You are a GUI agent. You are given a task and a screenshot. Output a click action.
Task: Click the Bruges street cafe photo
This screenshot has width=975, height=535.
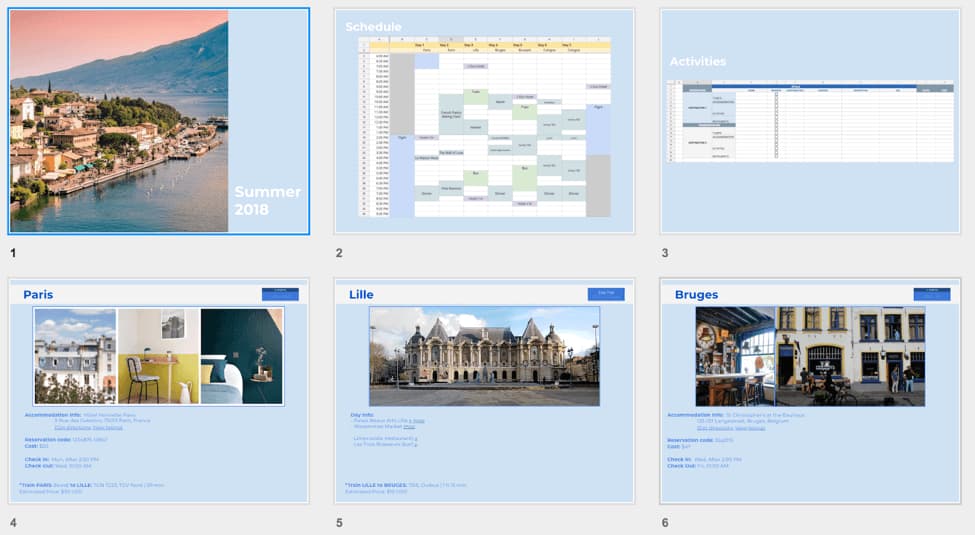810,356
